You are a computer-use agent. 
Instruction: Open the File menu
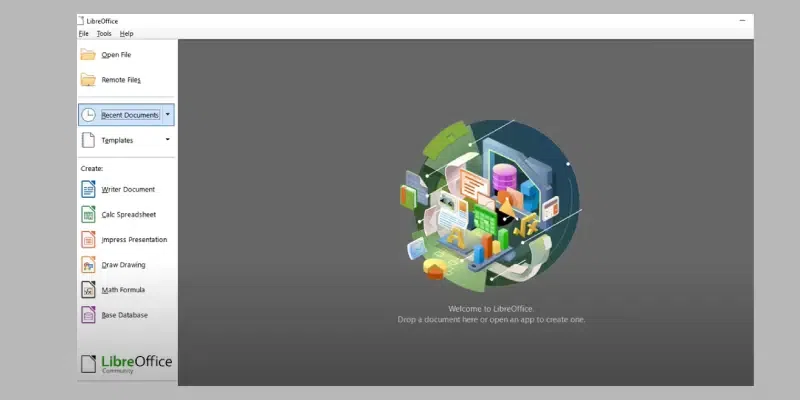point(83,34)
